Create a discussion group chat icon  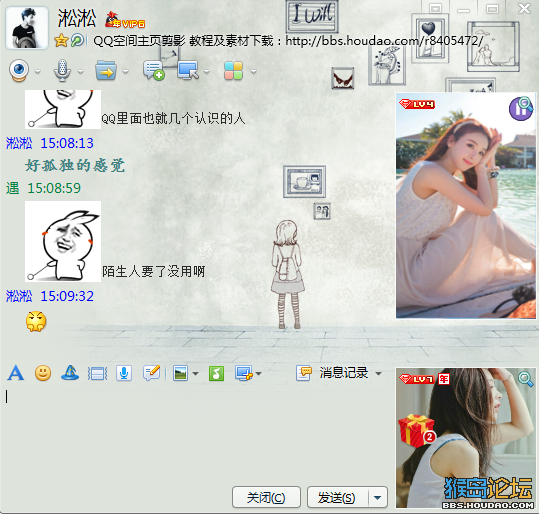[x=153, y=71]
